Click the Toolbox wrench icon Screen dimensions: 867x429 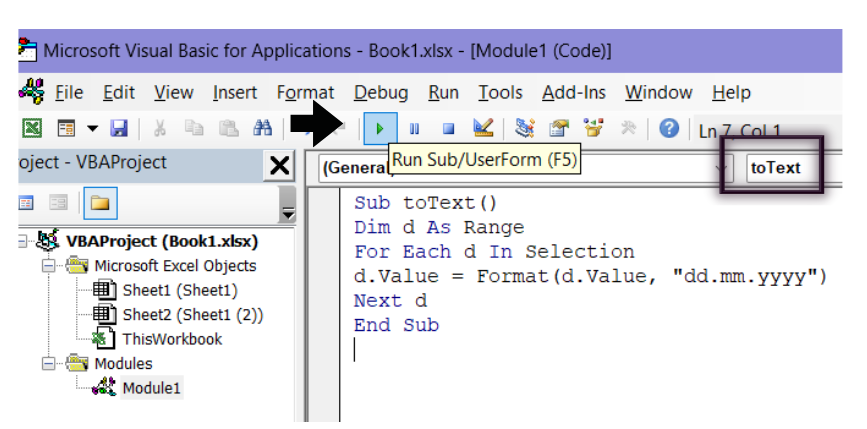[x=628, y=129]
